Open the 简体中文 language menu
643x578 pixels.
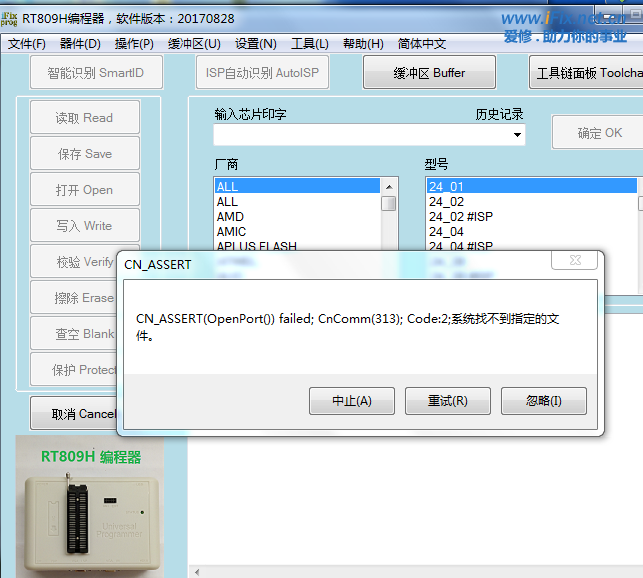coord(422,43)
